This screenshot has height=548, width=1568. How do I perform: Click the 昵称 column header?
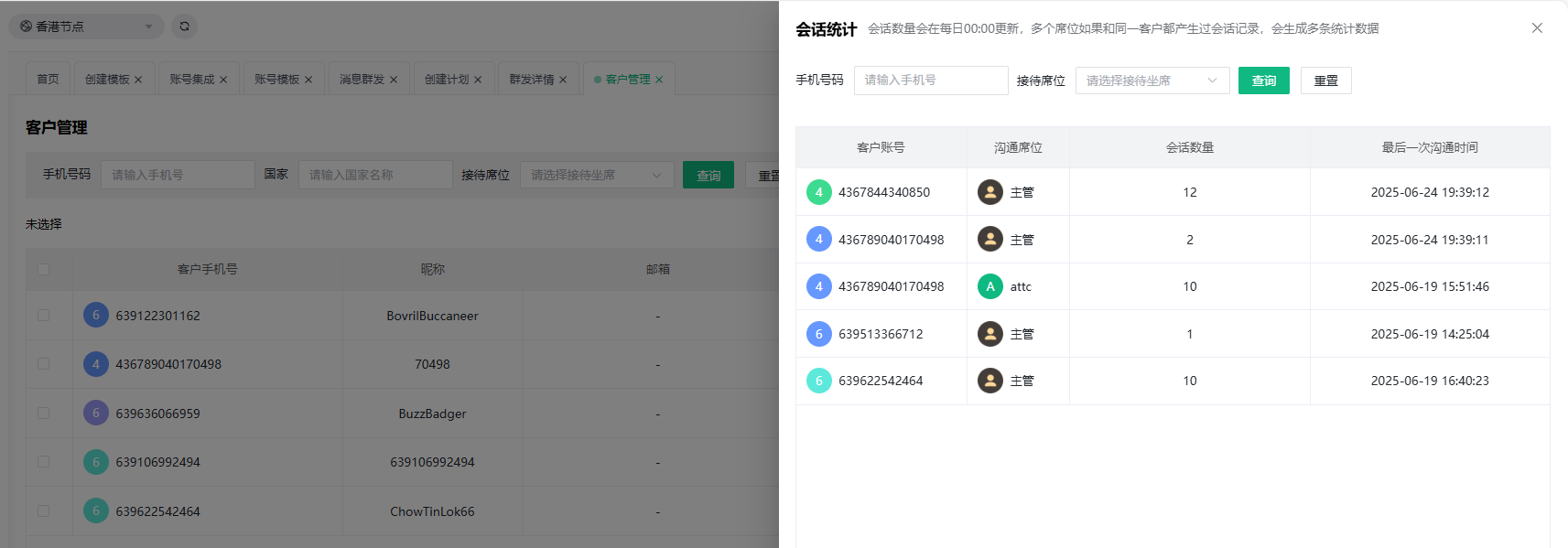433,269
